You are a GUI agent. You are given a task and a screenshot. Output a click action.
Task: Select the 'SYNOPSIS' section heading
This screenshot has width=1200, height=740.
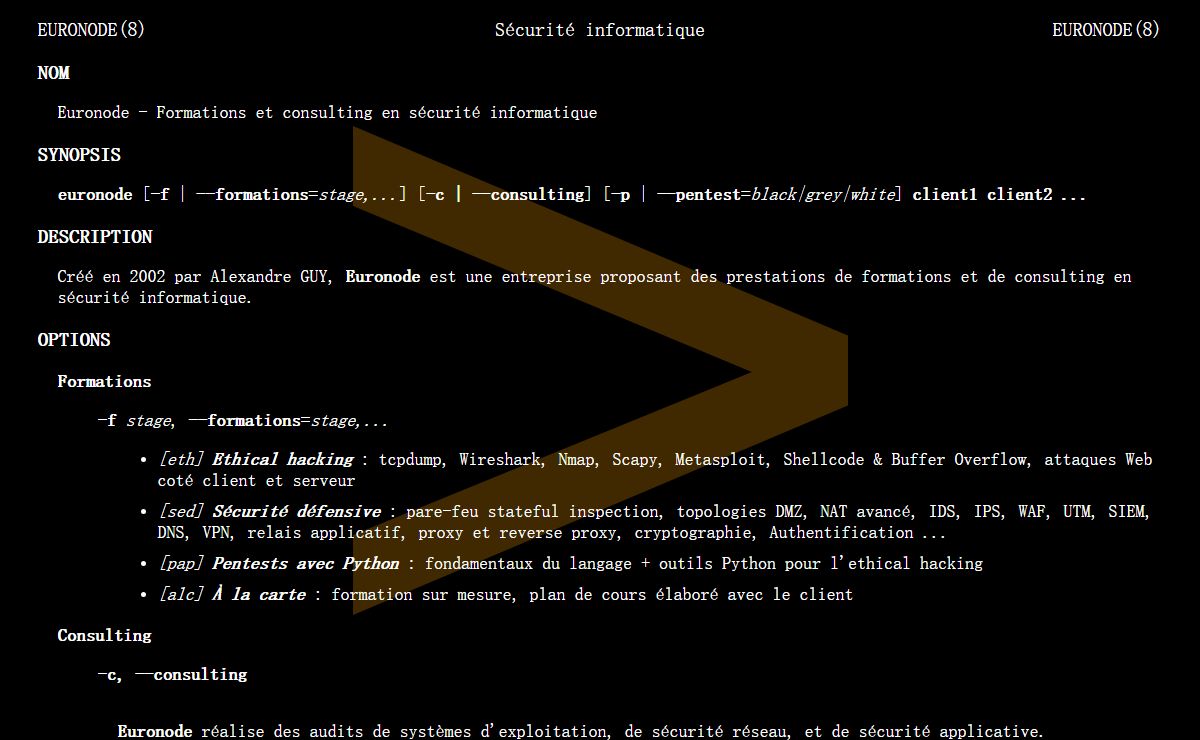(79, 155)
